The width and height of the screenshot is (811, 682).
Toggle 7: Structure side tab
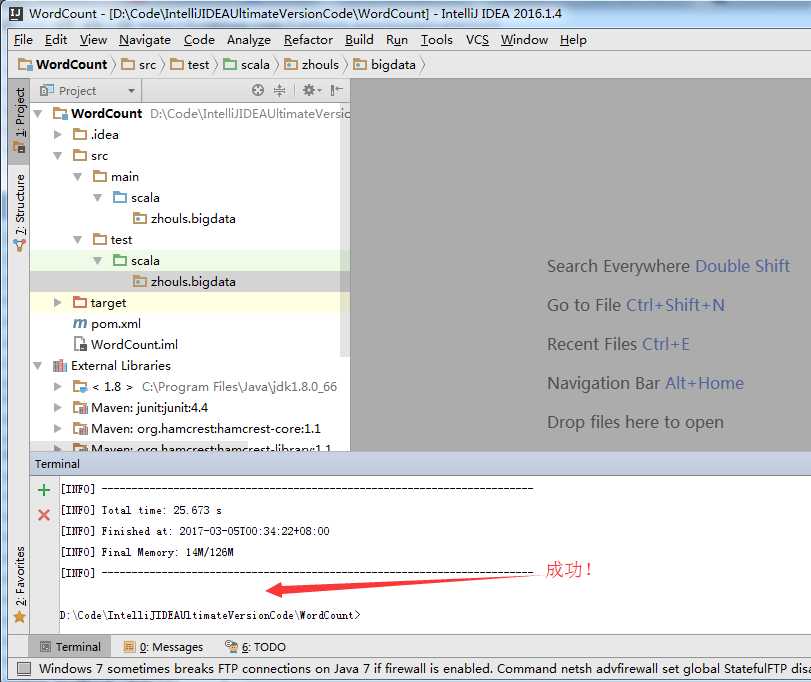20,212
